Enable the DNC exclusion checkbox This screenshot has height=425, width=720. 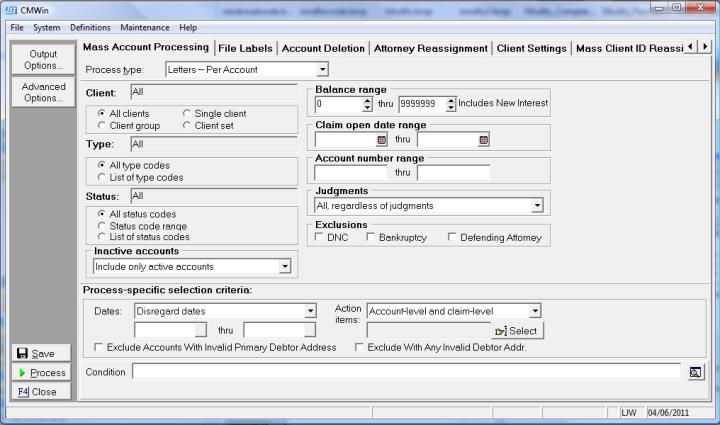click(320, 237)
